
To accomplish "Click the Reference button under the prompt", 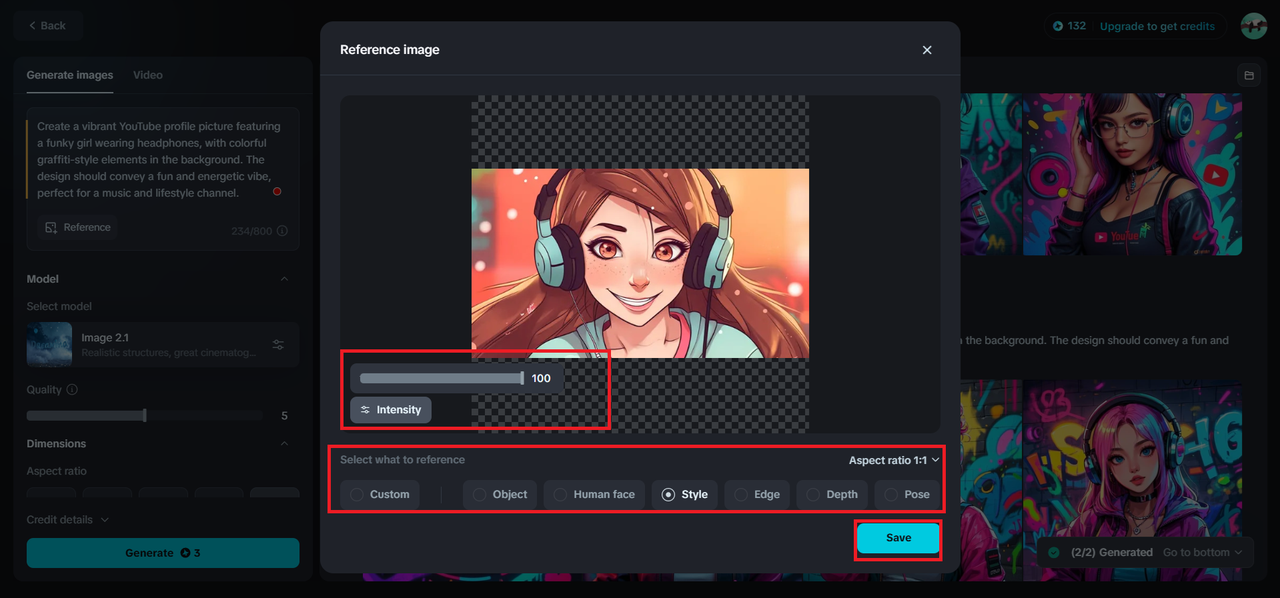I will (78, 228).
